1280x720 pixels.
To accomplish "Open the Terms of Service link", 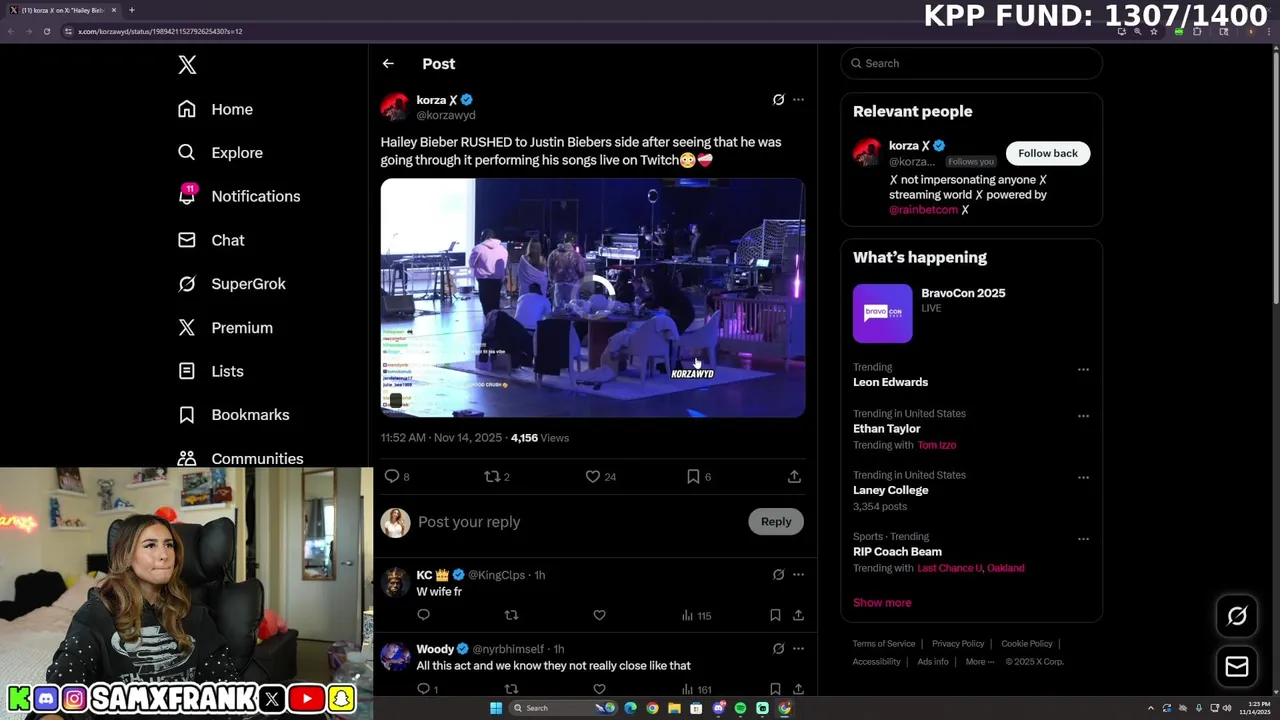I will (884, 644).
